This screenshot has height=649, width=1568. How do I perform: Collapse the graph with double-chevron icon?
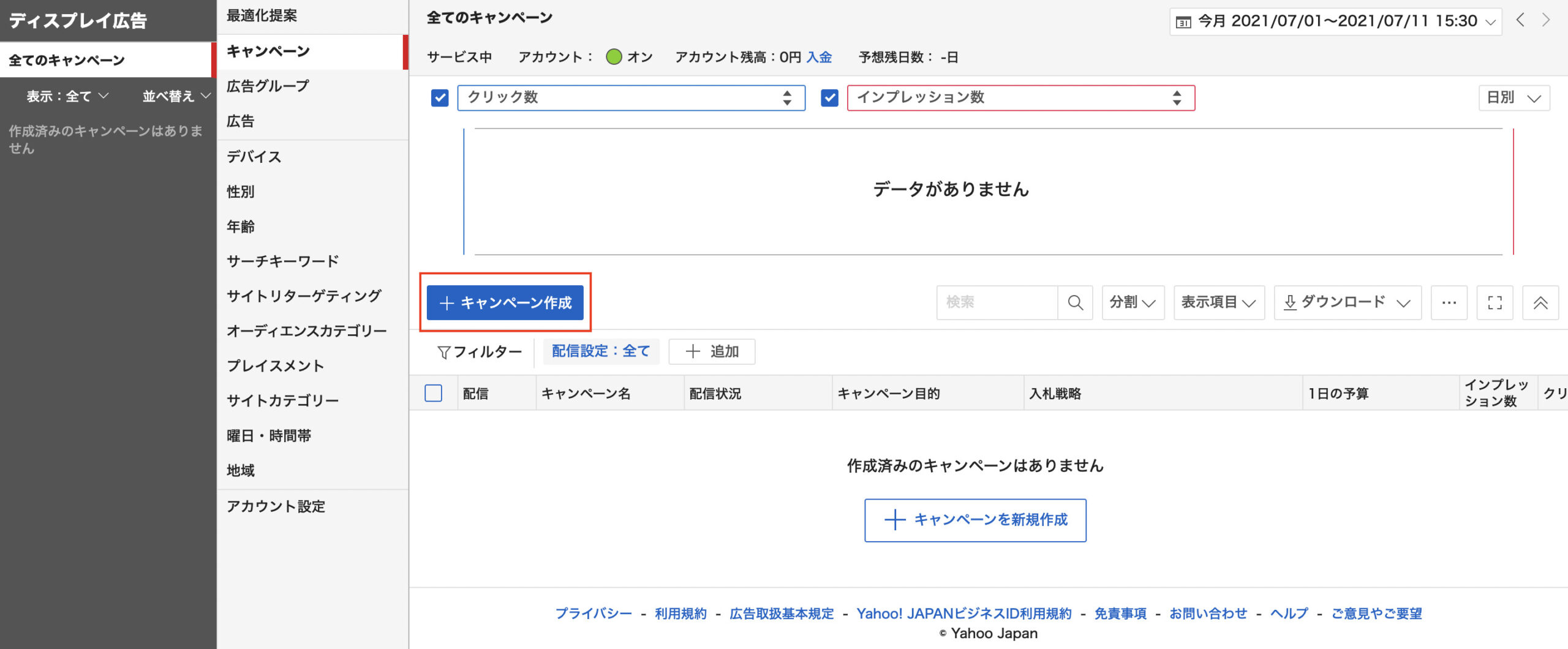pos(1540,302)
